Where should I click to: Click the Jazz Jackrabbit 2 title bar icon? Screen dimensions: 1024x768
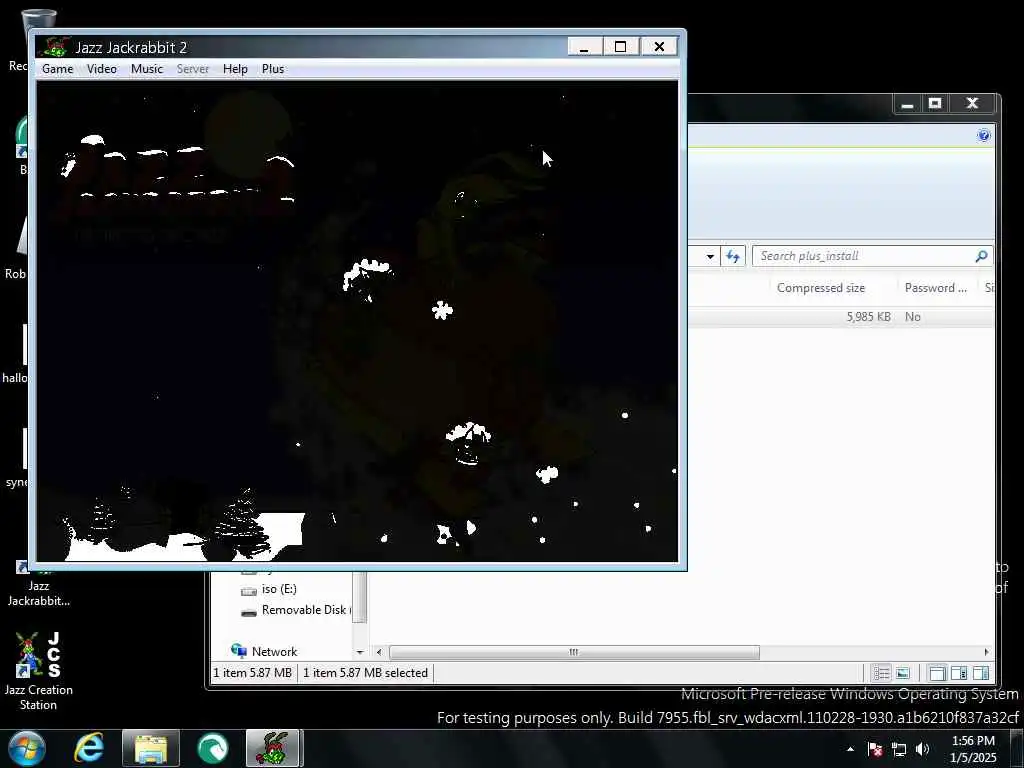click(55, 47)
